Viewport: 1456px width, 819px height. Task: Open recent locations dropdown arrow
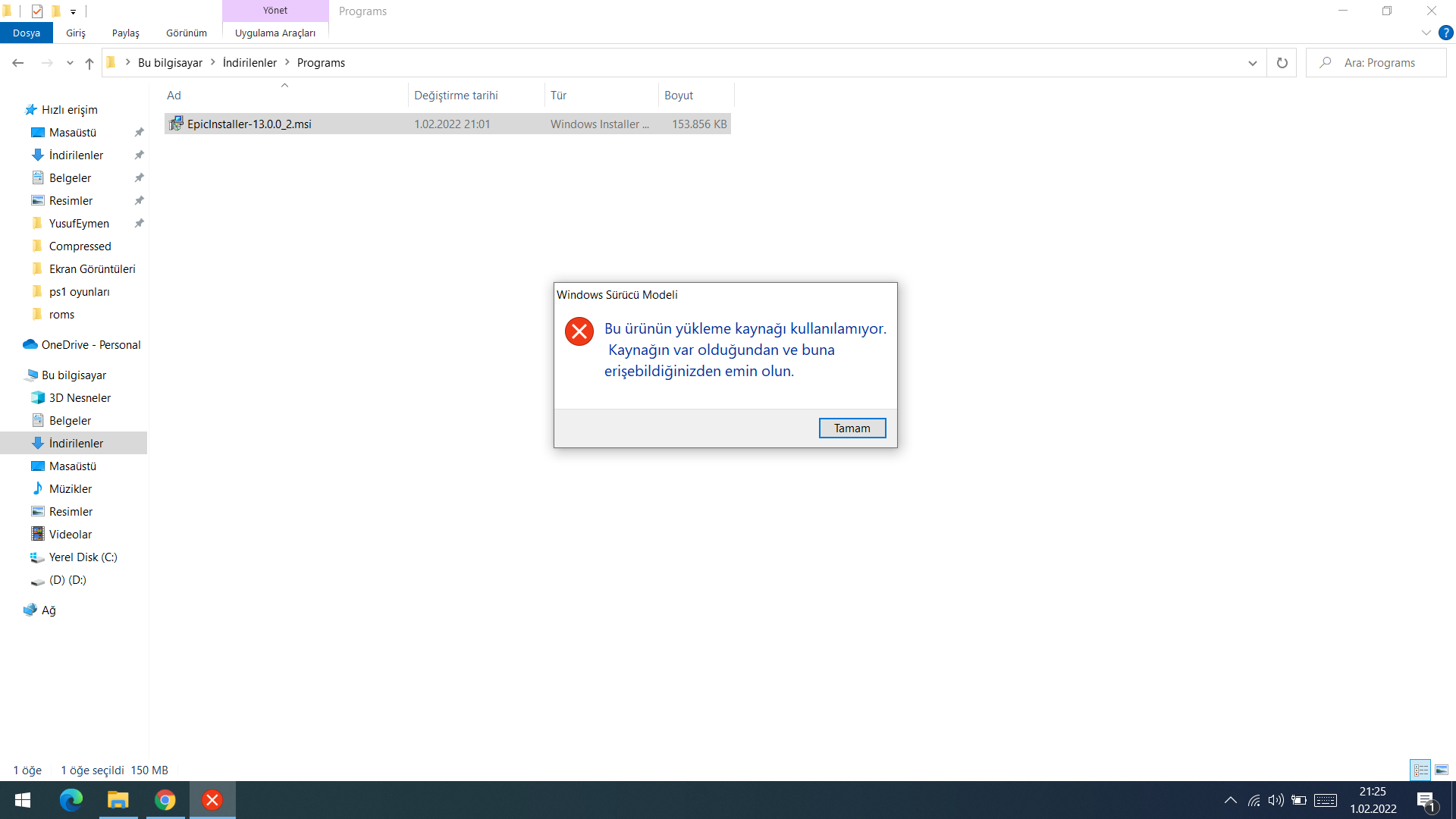click(x=70, y=63)
